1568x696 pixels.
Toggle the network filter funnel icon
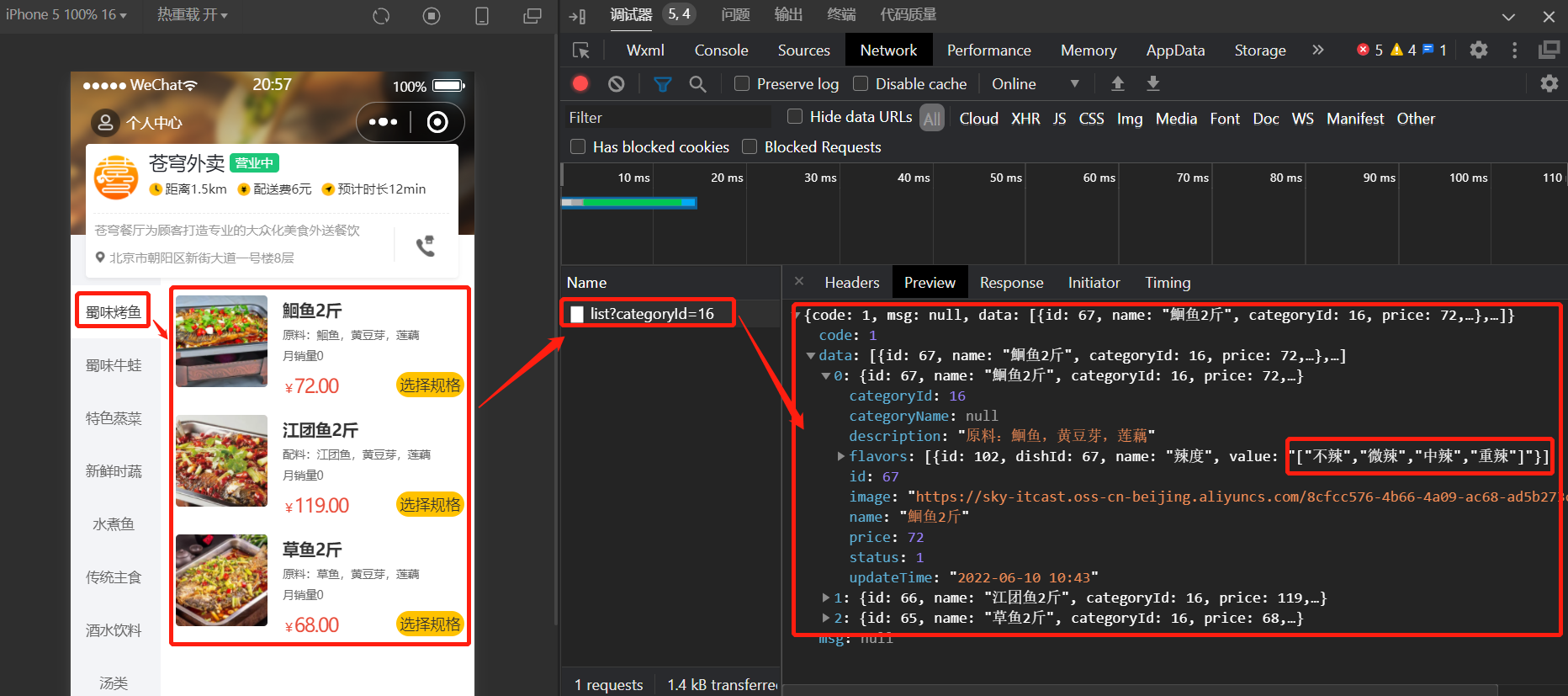tap(663, 84)
